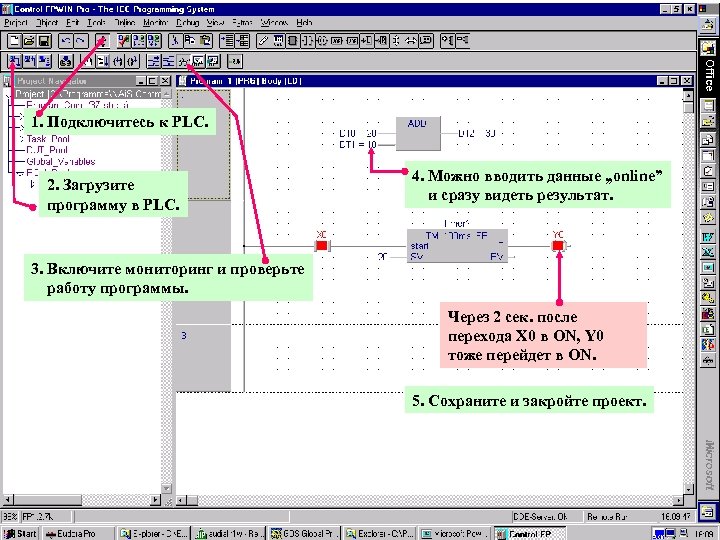This screenshot has height=540, width=720.
Task: Click the Download program to PLC icon
Action: tap(15, 61)
